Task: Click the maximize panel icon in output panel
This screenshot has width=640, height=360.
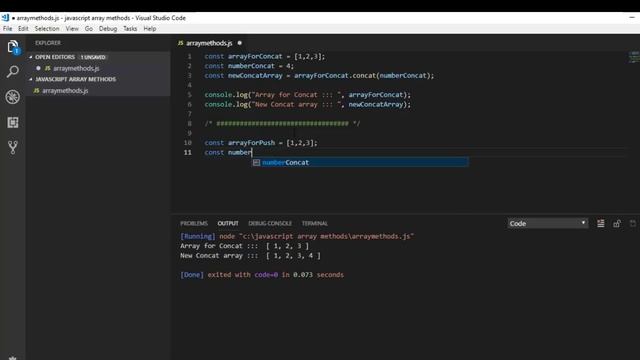Action: coord(633,223)
